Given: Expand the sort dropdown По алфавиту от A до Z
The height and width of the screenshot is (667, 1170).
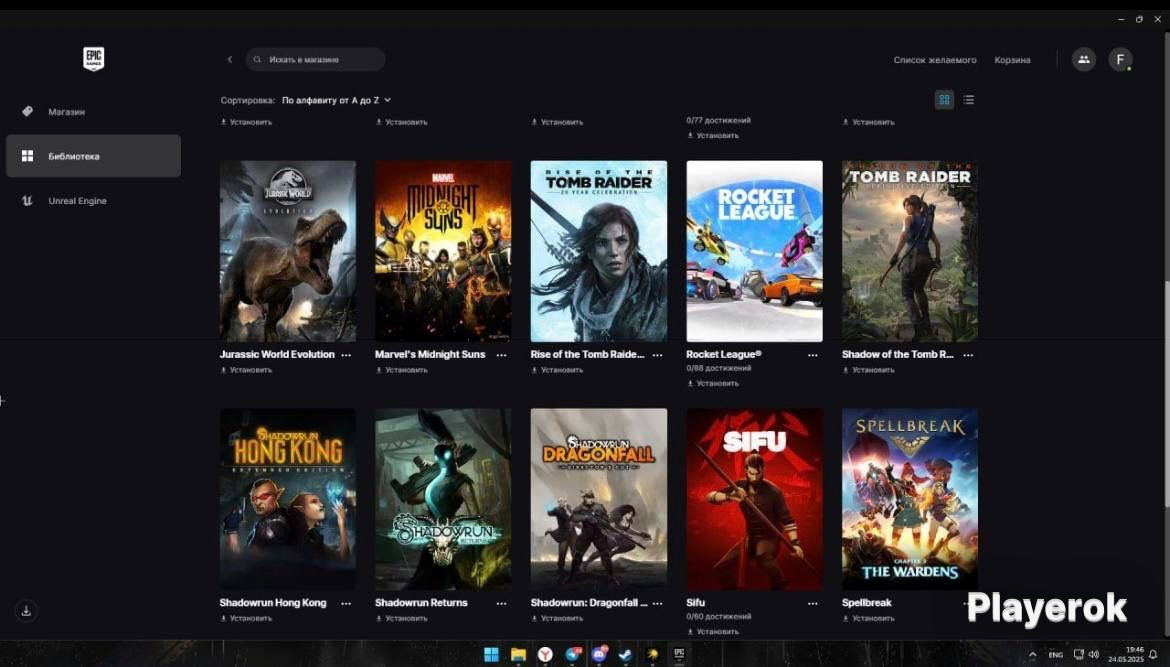Looking at the screenshot, I should (x=336, y=100).
